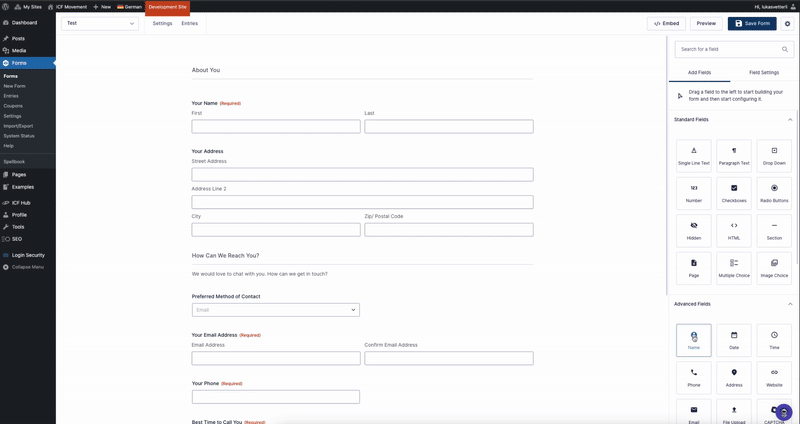Open ICF Movement site link
Image resolution: width=800 pixels, height=424 pixels.
tap(67, 7)
